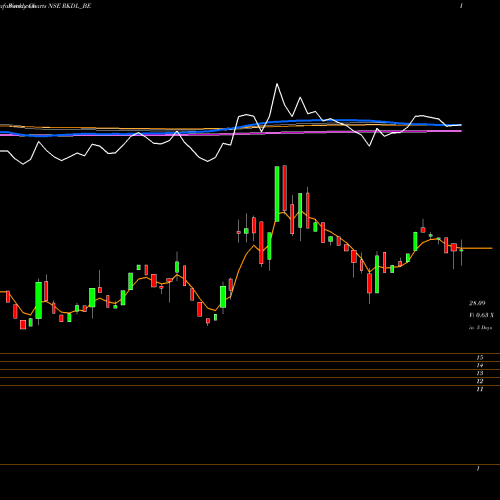Click the axis label '15'
This screenshot has height=500, width=500.
[x=480, y=358]
